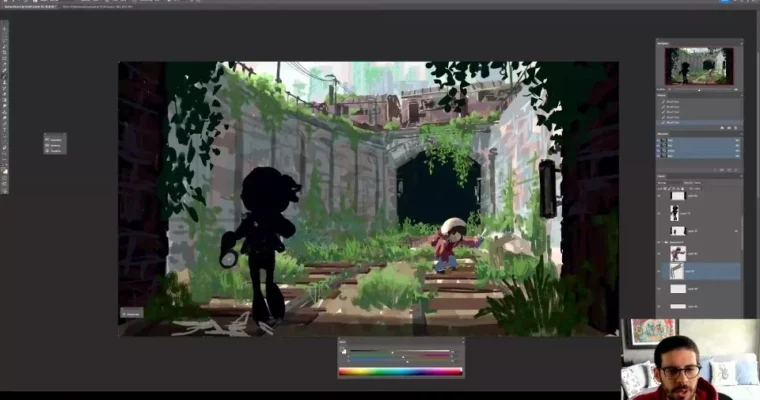Click the black silhouette layer thumbnail
760x400 pixels.
pyautogui.click(x=675, y=213)
